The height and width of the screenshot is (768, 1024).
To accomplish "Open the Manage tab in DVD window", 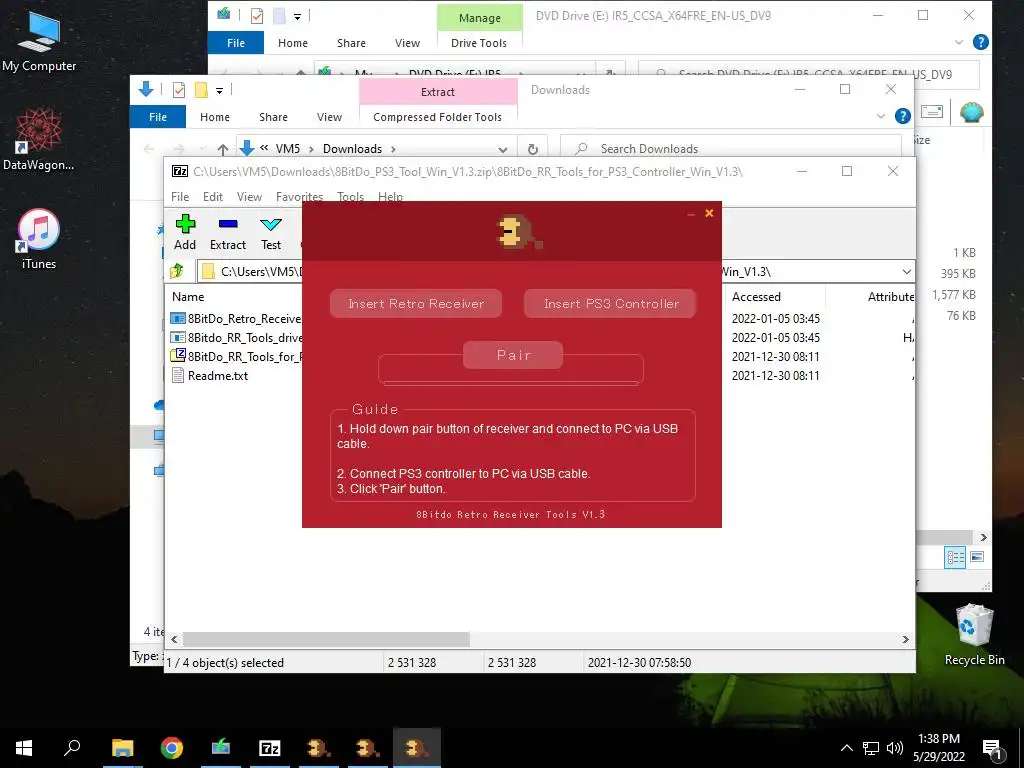I will tap(479, 18).
